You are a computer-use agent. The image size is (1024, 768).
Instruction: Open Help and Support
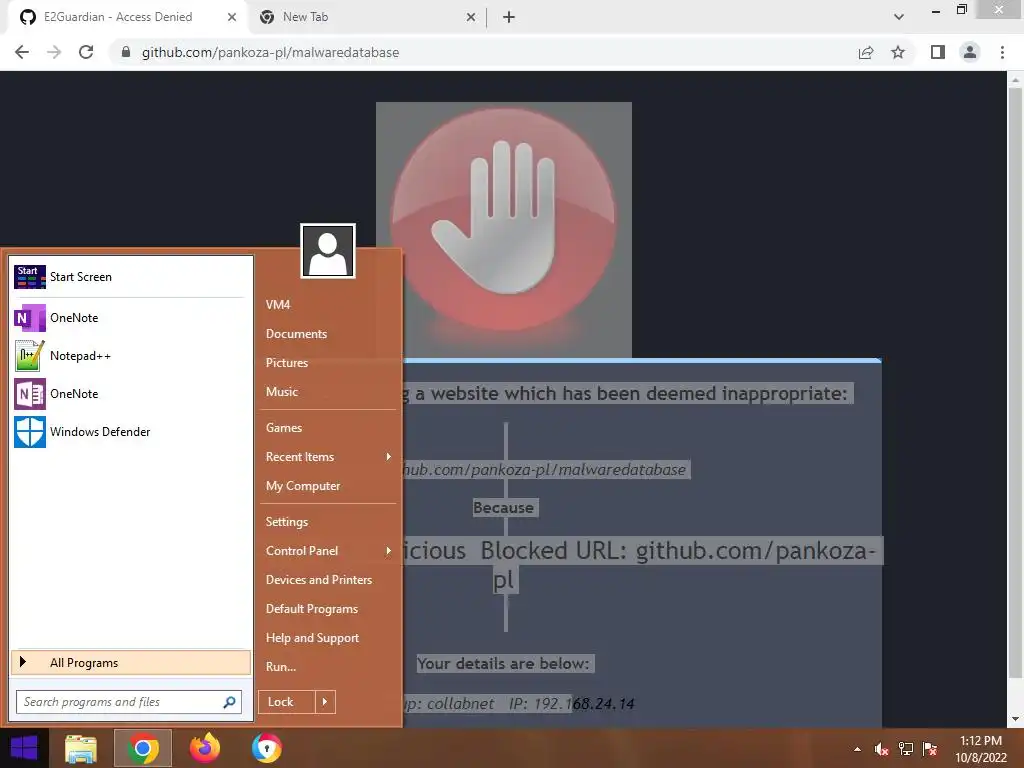[x=312, y=638]
